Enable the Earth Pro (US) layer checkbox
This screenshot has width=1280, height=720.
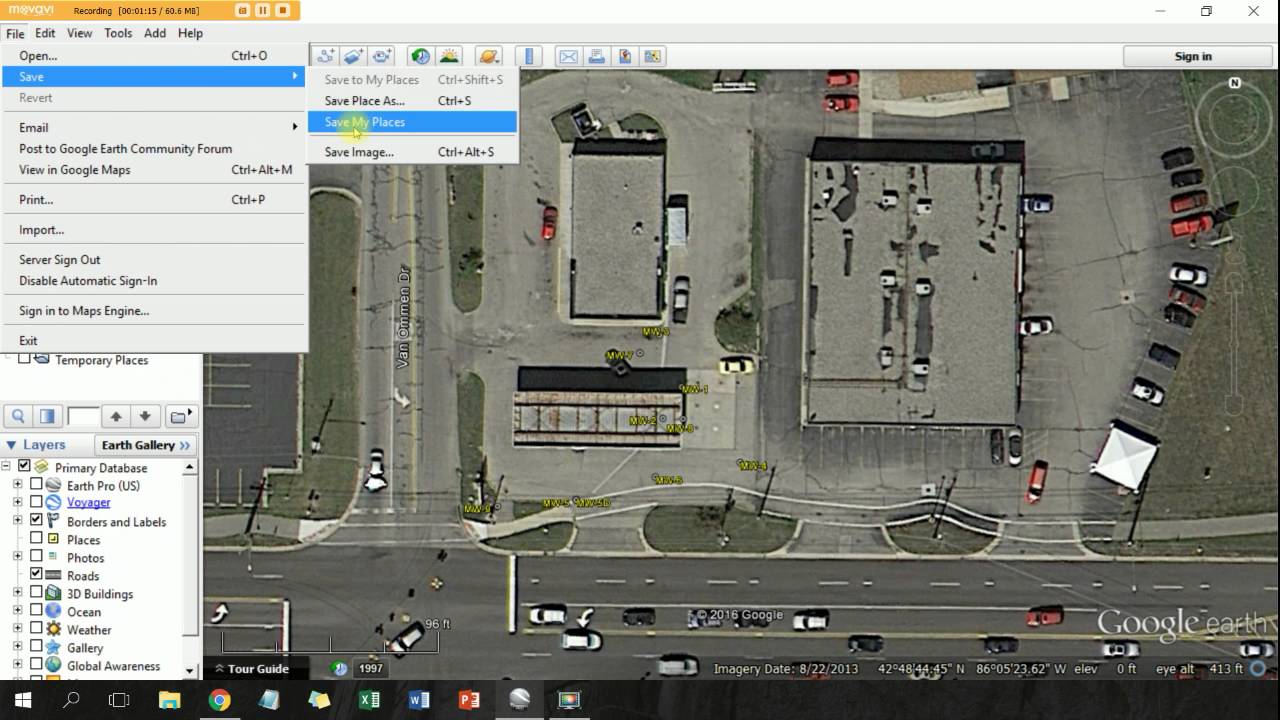pos(36,485)
